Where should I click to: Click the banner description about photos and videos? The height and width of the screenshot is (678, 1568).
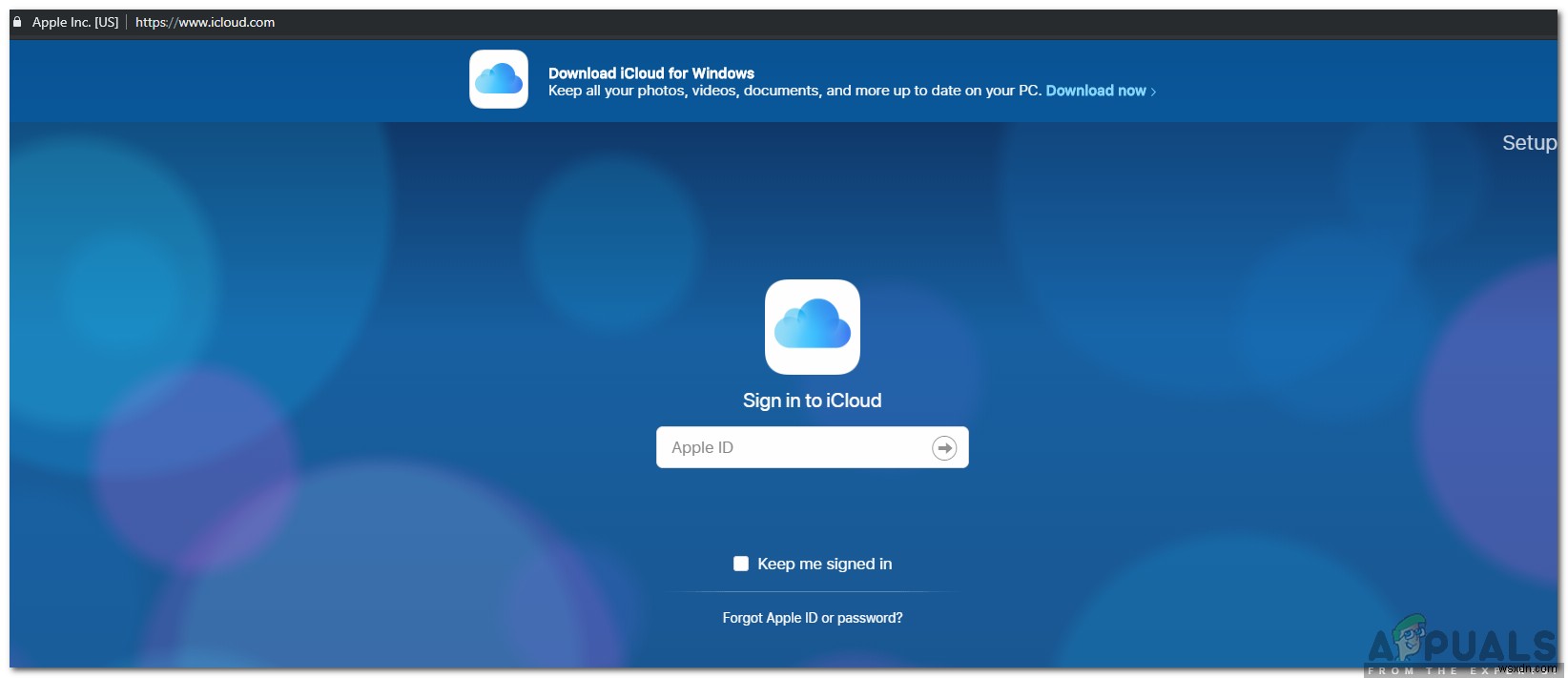coord(794,91)
